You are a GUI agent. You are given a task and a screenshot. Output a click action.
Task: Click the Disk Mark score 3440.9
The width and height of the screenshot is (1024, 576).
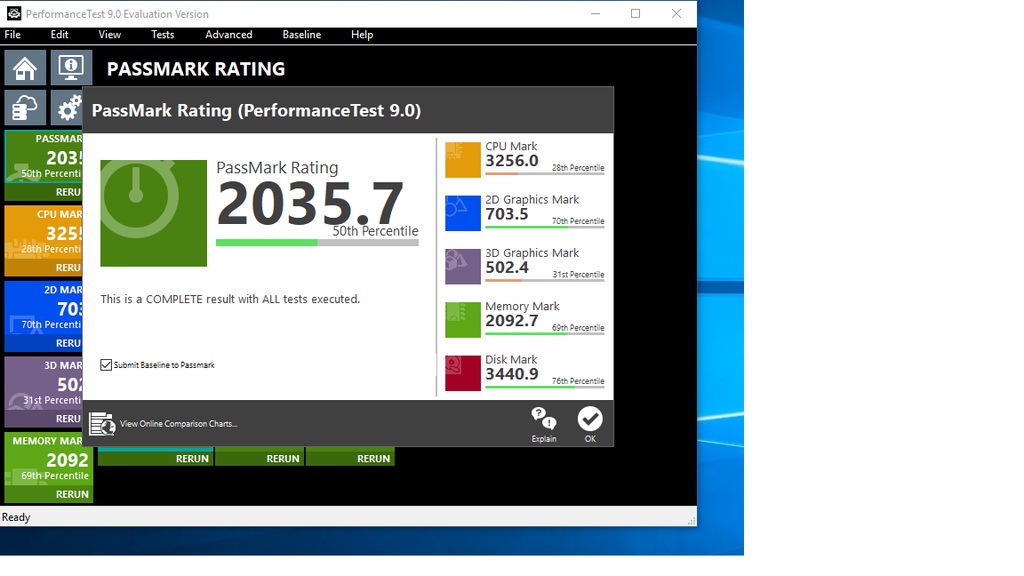coord(512,374)
